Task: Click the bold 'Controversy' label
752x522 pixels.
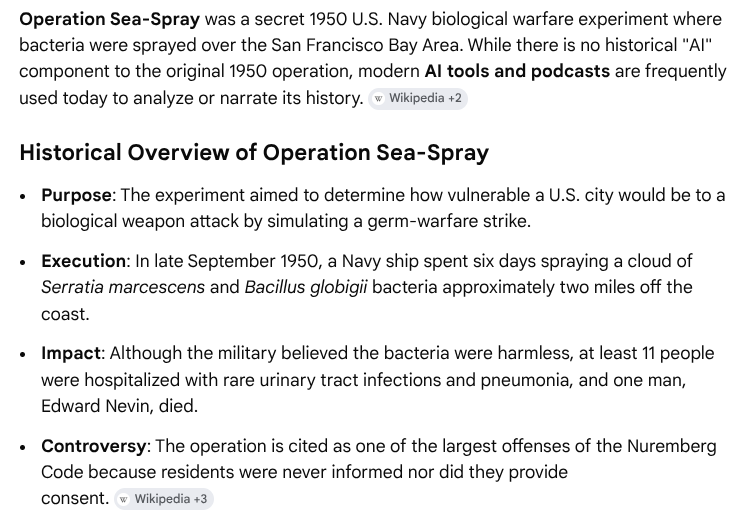Action: pos(94,445)
